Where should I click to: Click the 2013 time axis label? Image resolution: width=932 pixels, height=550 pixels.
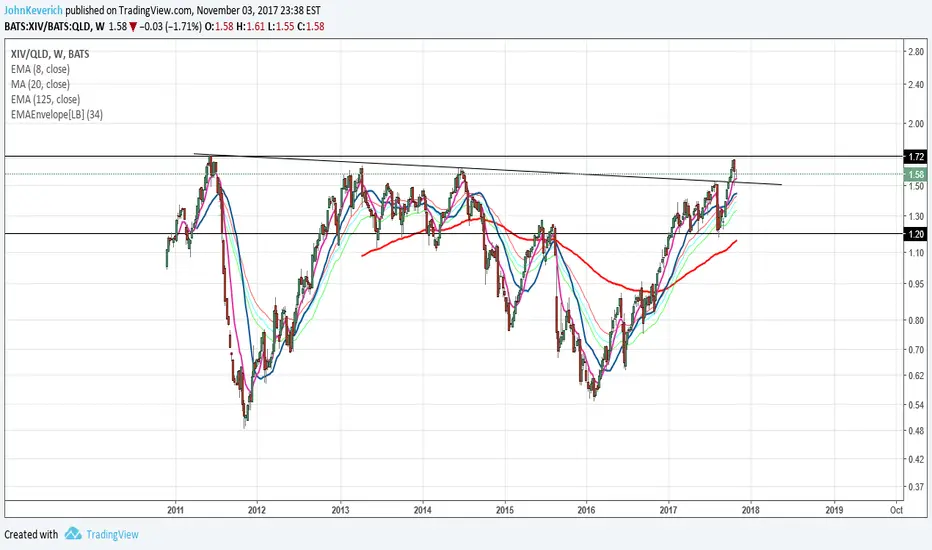click(x=341, y=510)
